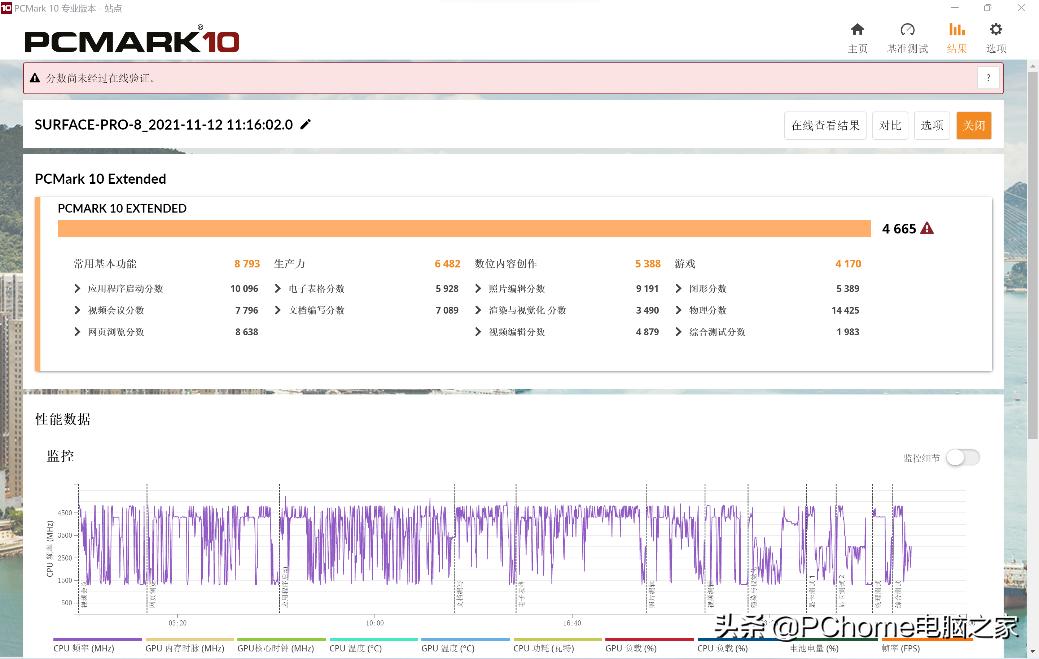The height and width of the screenshot is (659, 1039).
Task: Click the 对比 compare button
Action: point(891,126)
